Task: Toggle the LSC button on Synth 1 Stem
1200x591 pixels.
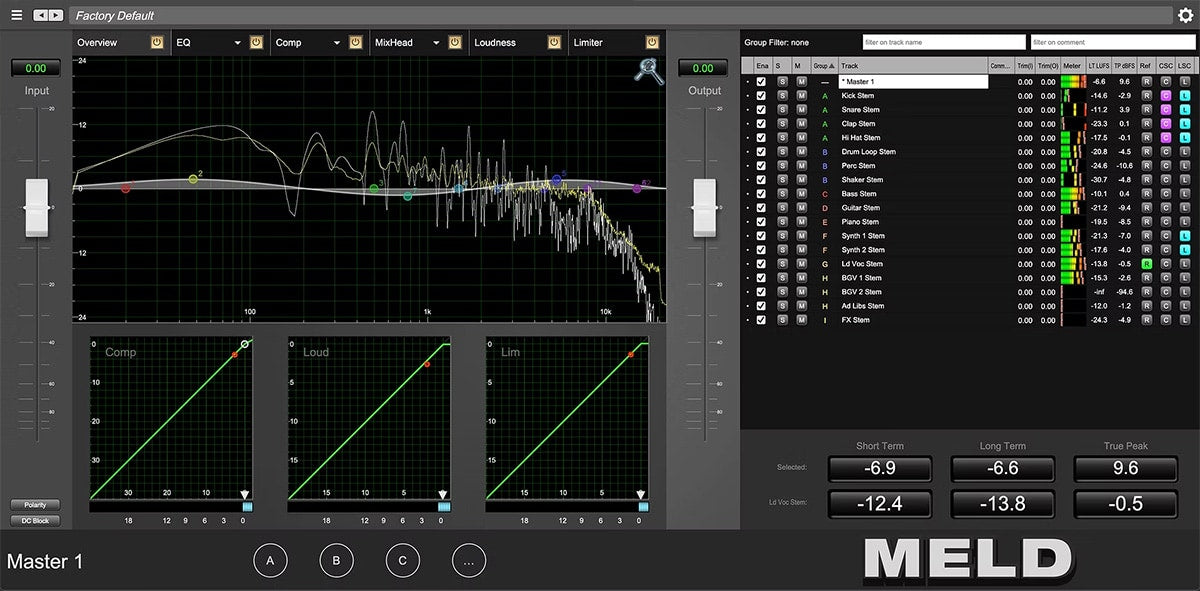Action: (x=1184, y=236)
